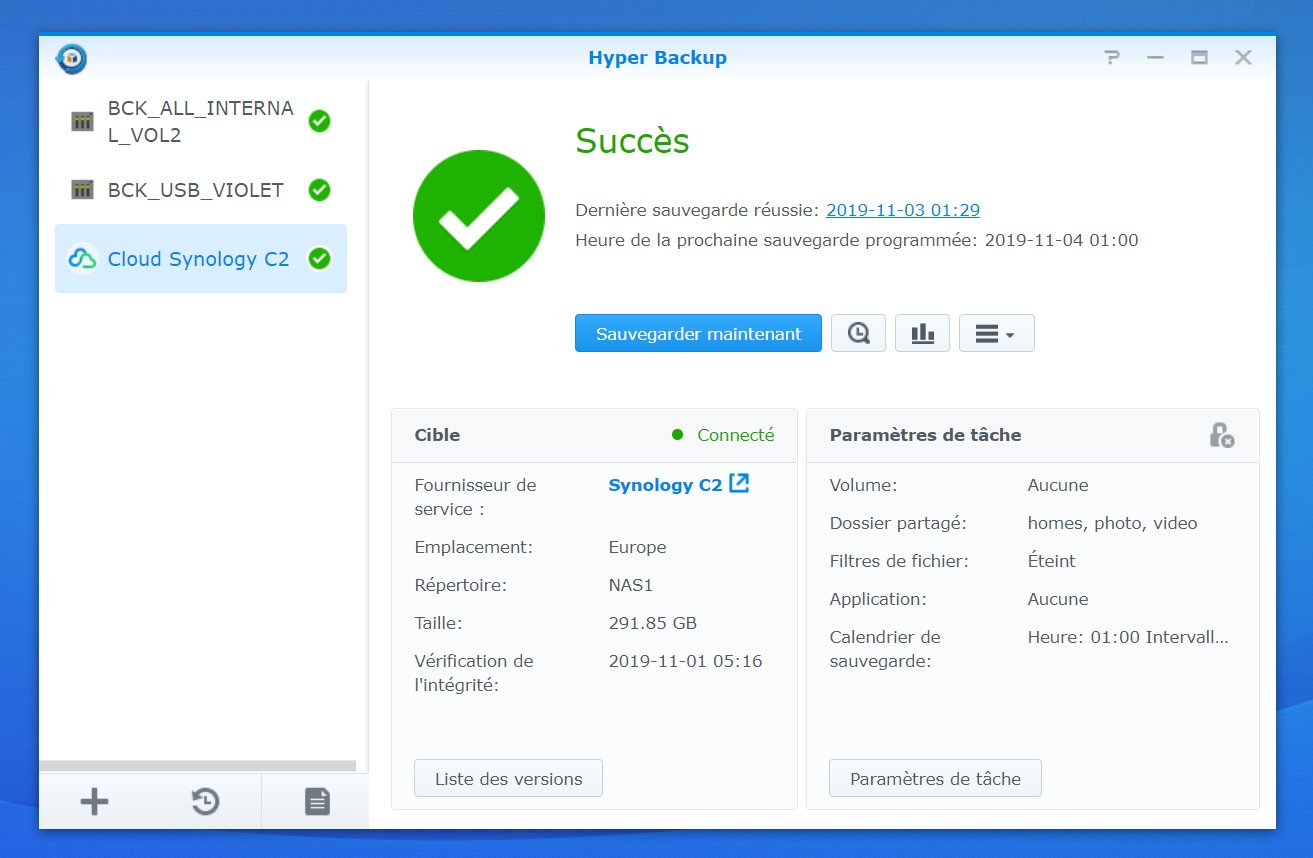Screen dimensions: 1313x858
Task: Select the BCK_USB_VIOLET backup task
Action: tap(201, 190)
